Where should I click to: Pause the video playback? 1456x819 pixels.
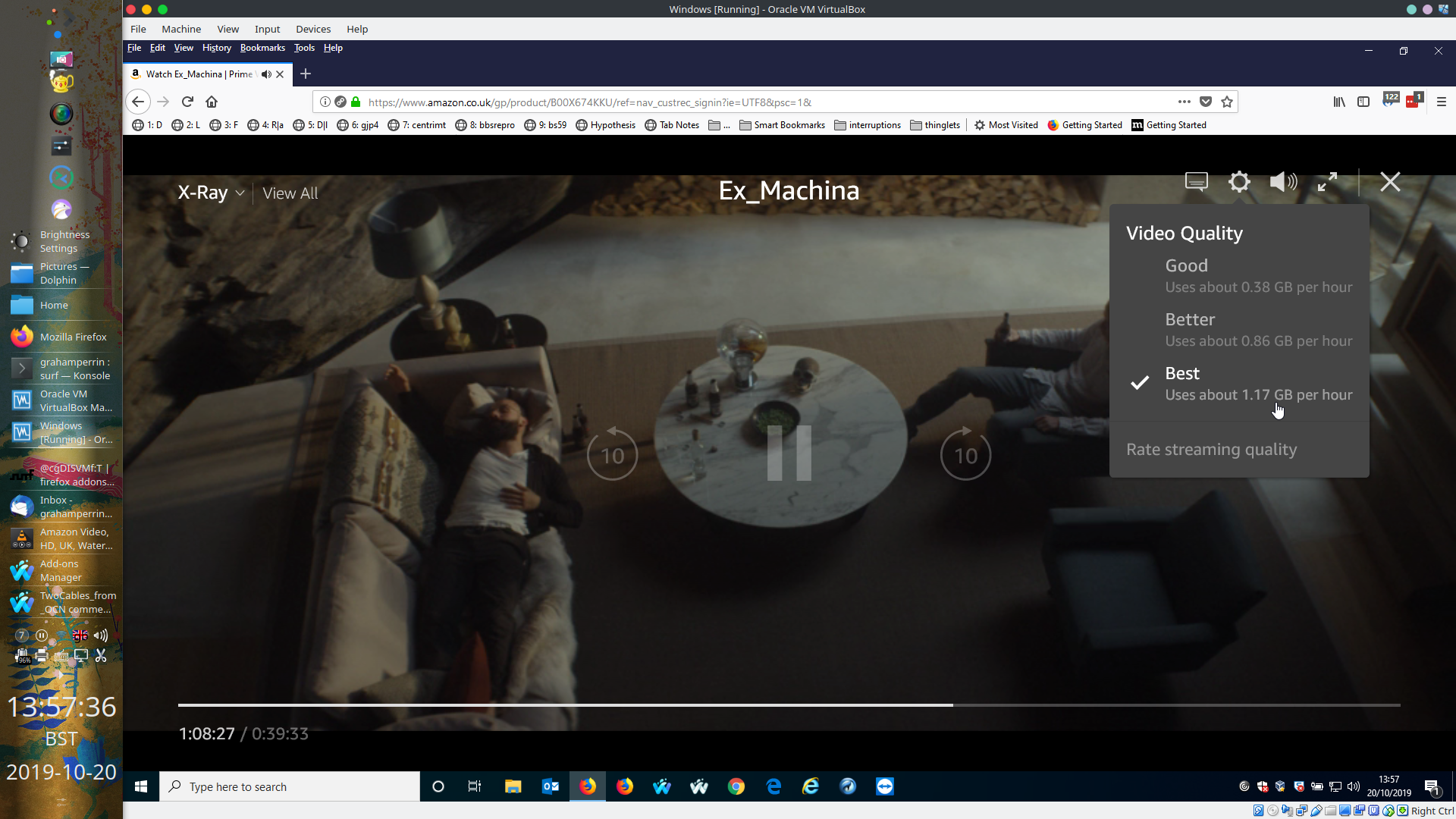tap(789, 453)
